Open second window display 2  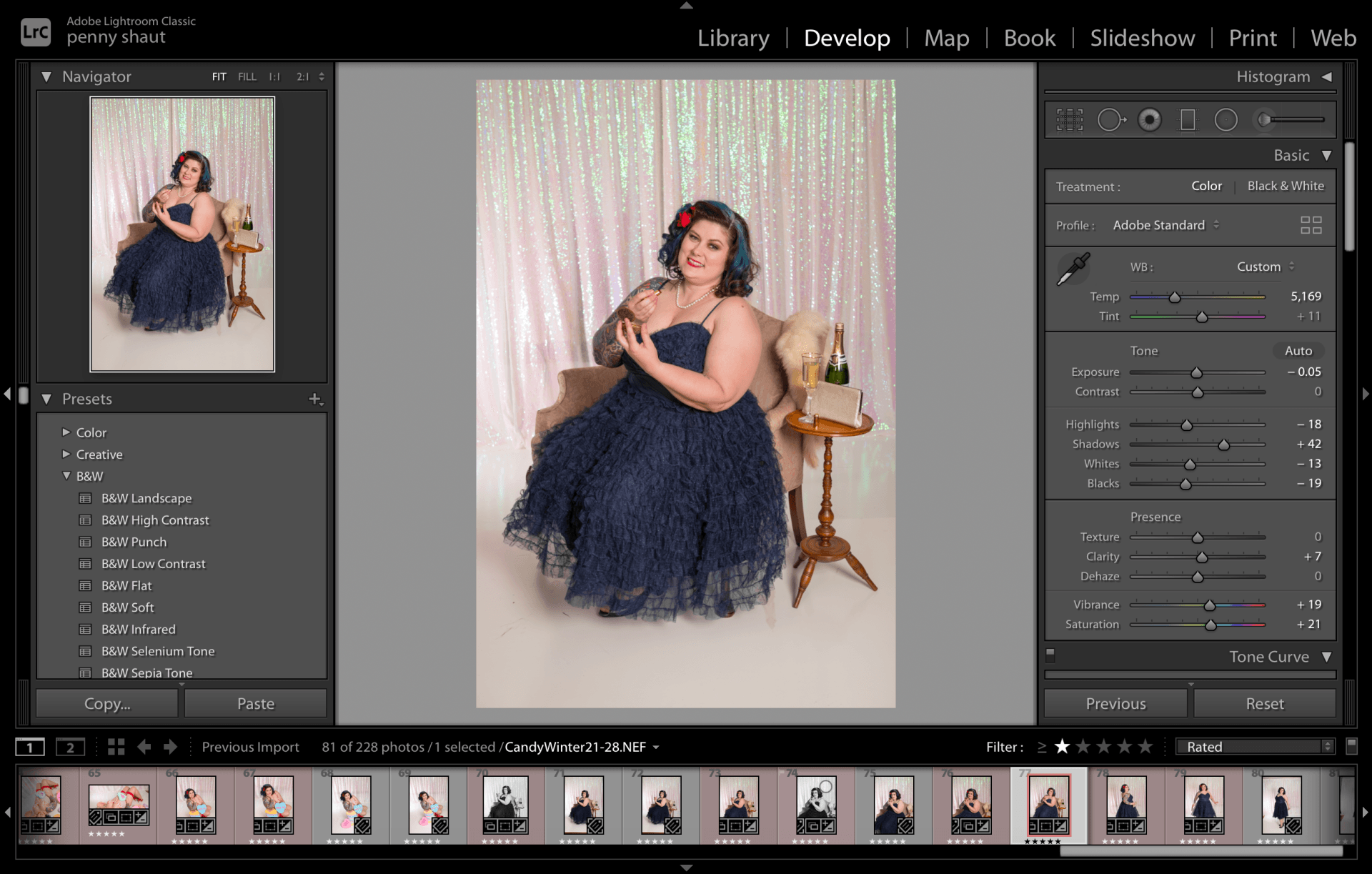pyautogui.click(x=70, y=748)
